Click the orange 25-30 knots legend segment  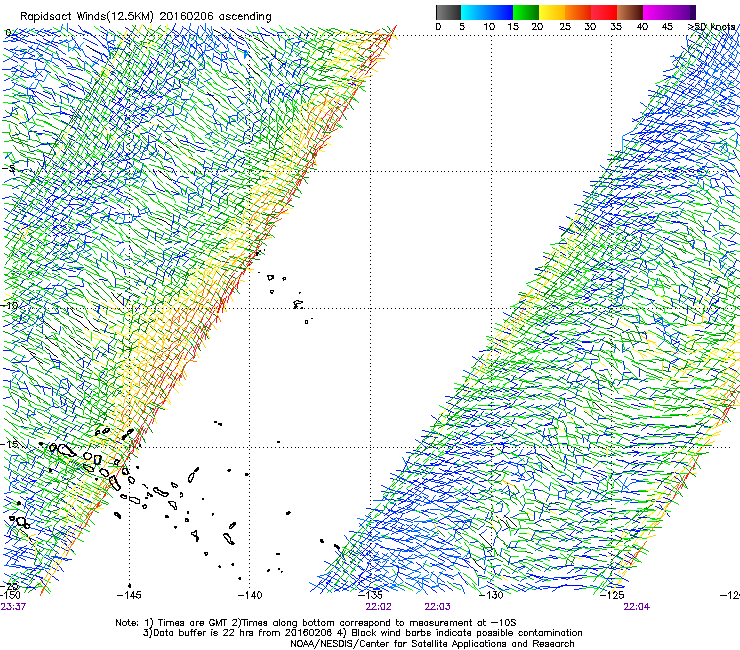(578, 12)
